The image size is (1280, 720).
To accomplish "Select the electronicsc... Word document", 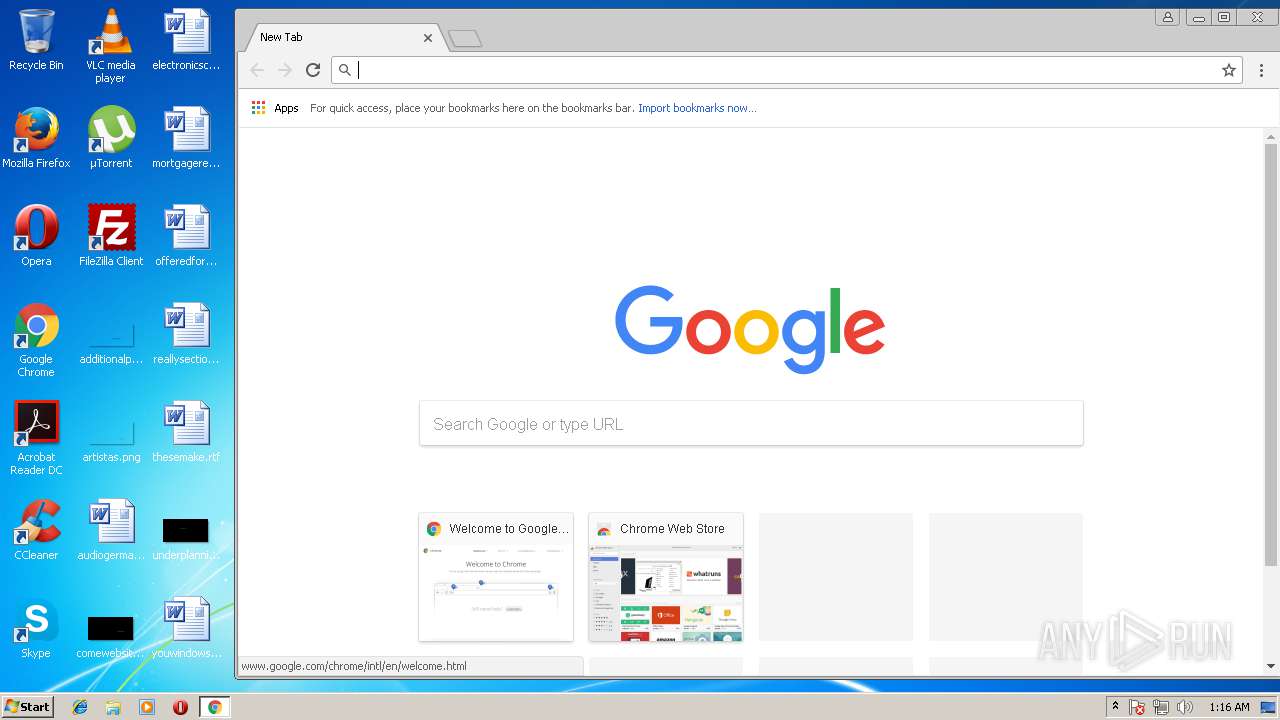I will tap(186, 40).
